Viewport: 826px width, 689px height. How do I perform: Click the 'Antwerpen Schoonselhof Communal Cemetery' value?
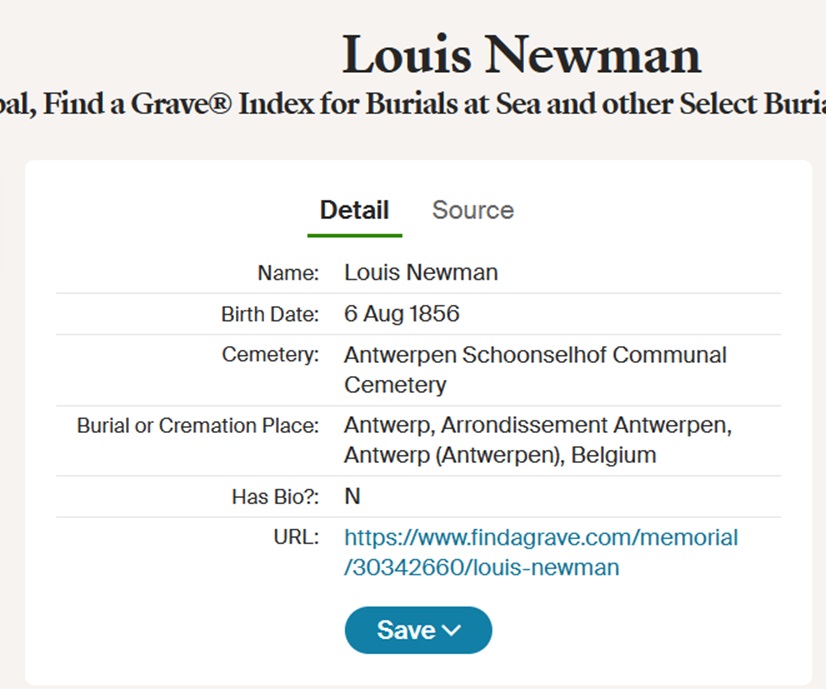[534, 369]
